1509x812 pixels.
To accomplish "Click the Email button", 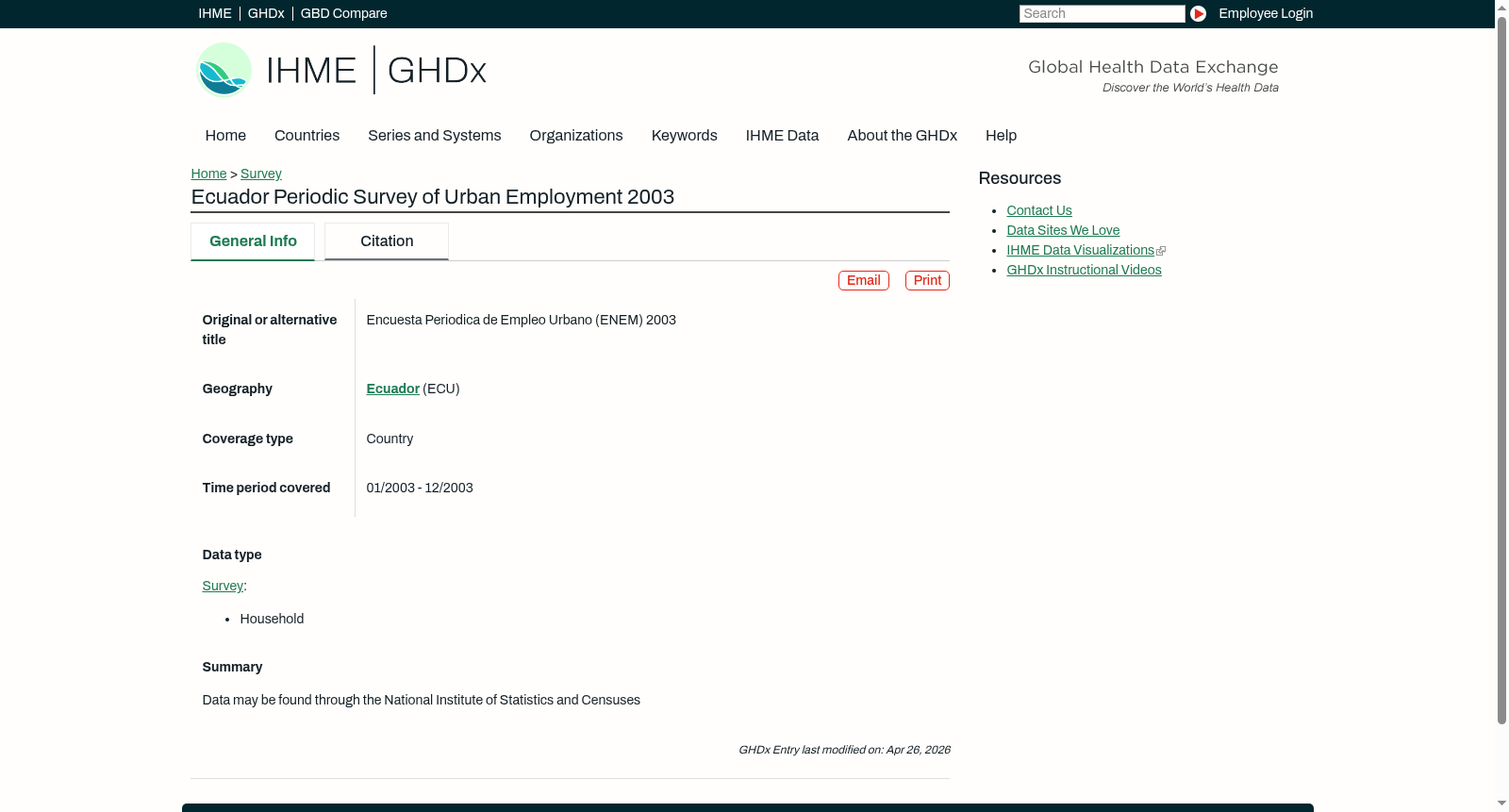I will (x=864, y=281).
